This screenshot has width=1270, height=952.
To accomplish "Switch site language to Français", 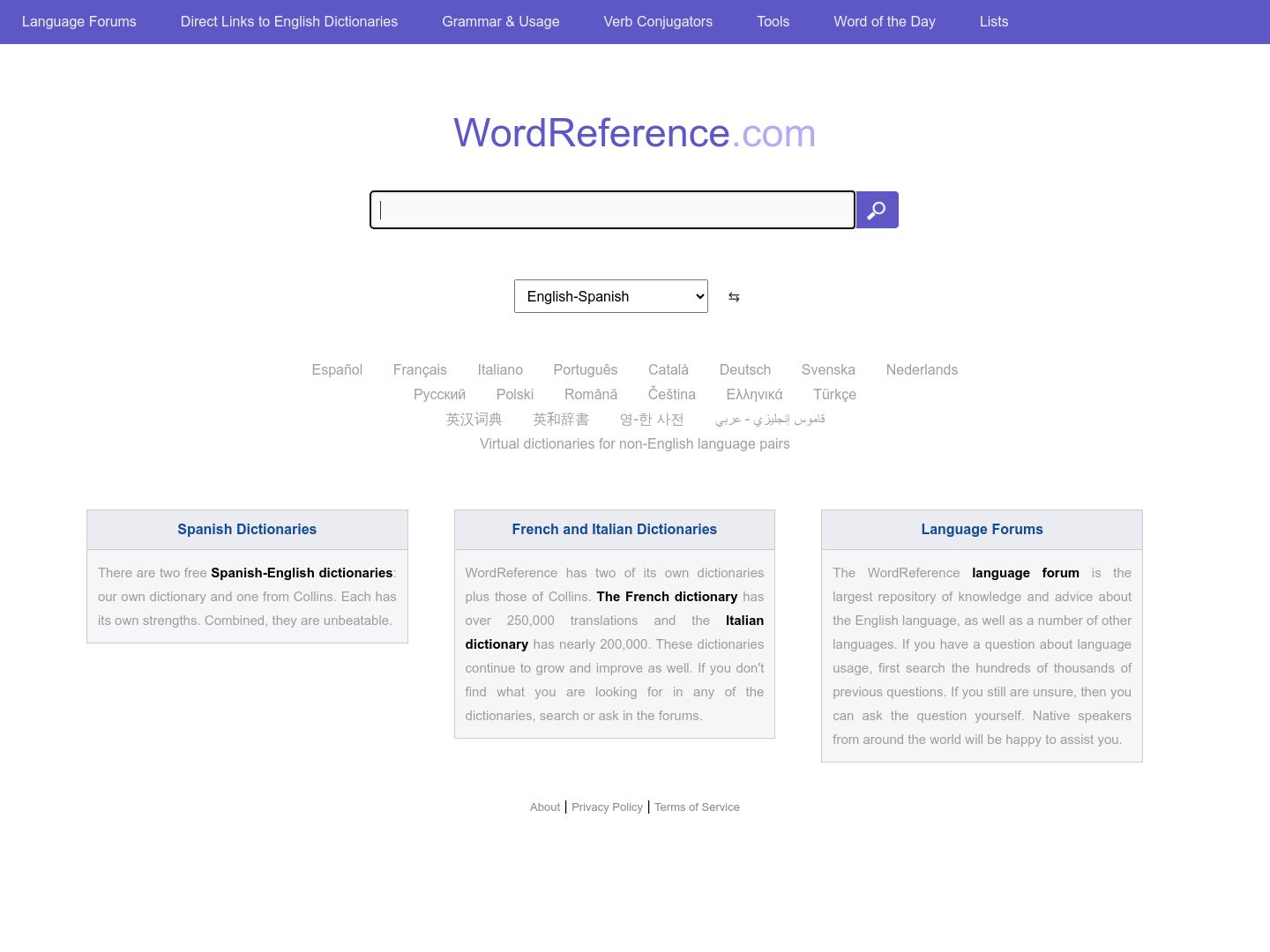I will pyautogui.click(x=420, y=369).
